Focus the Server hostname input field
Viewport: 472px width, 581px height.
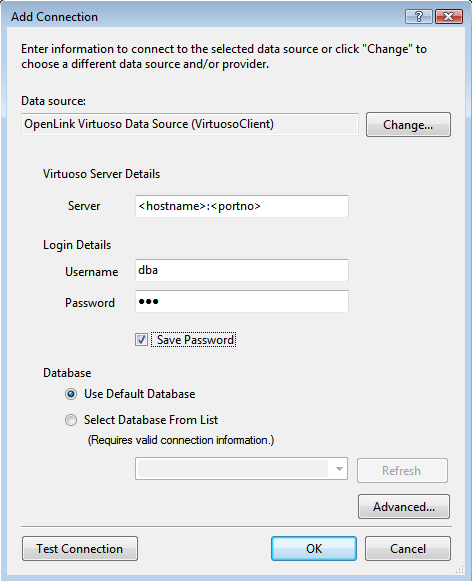242,206
